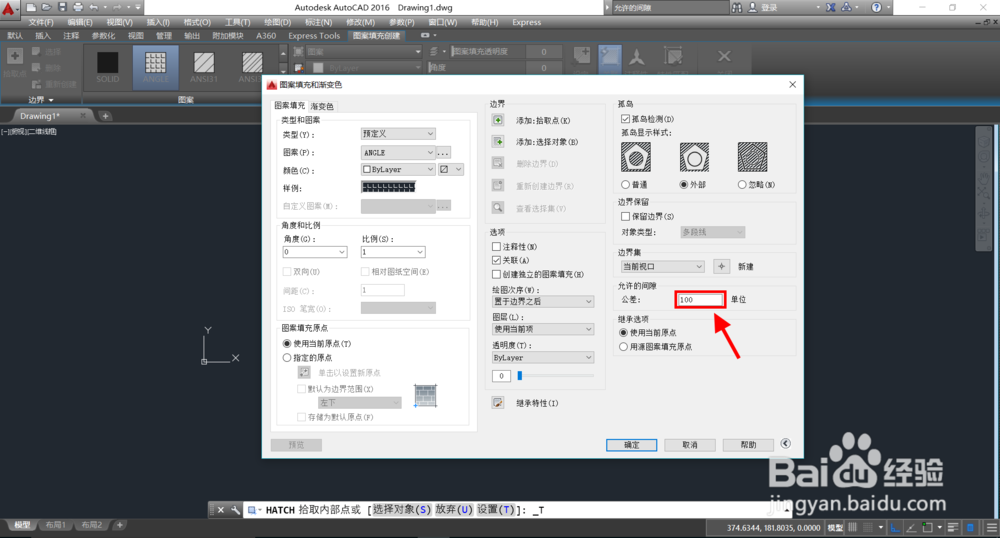
Task: Click the 公差 tolerance input field showing 100
Action: [700, 300]
